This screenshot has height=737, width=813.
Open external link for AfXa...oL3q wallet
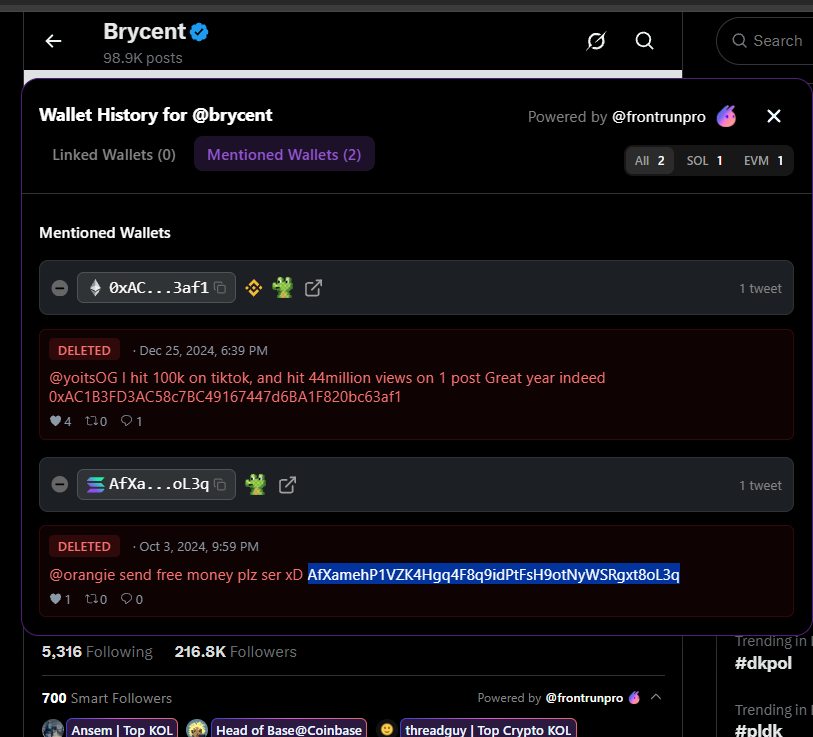tap(287, 485)
